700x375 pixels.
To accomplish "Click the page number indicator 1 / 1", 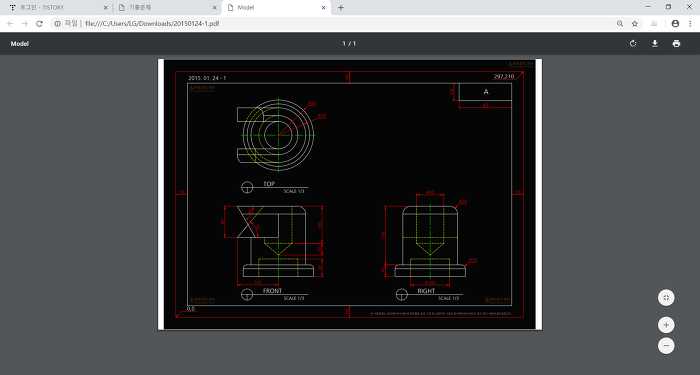I will pyautogui.click(x=349, y=43).
